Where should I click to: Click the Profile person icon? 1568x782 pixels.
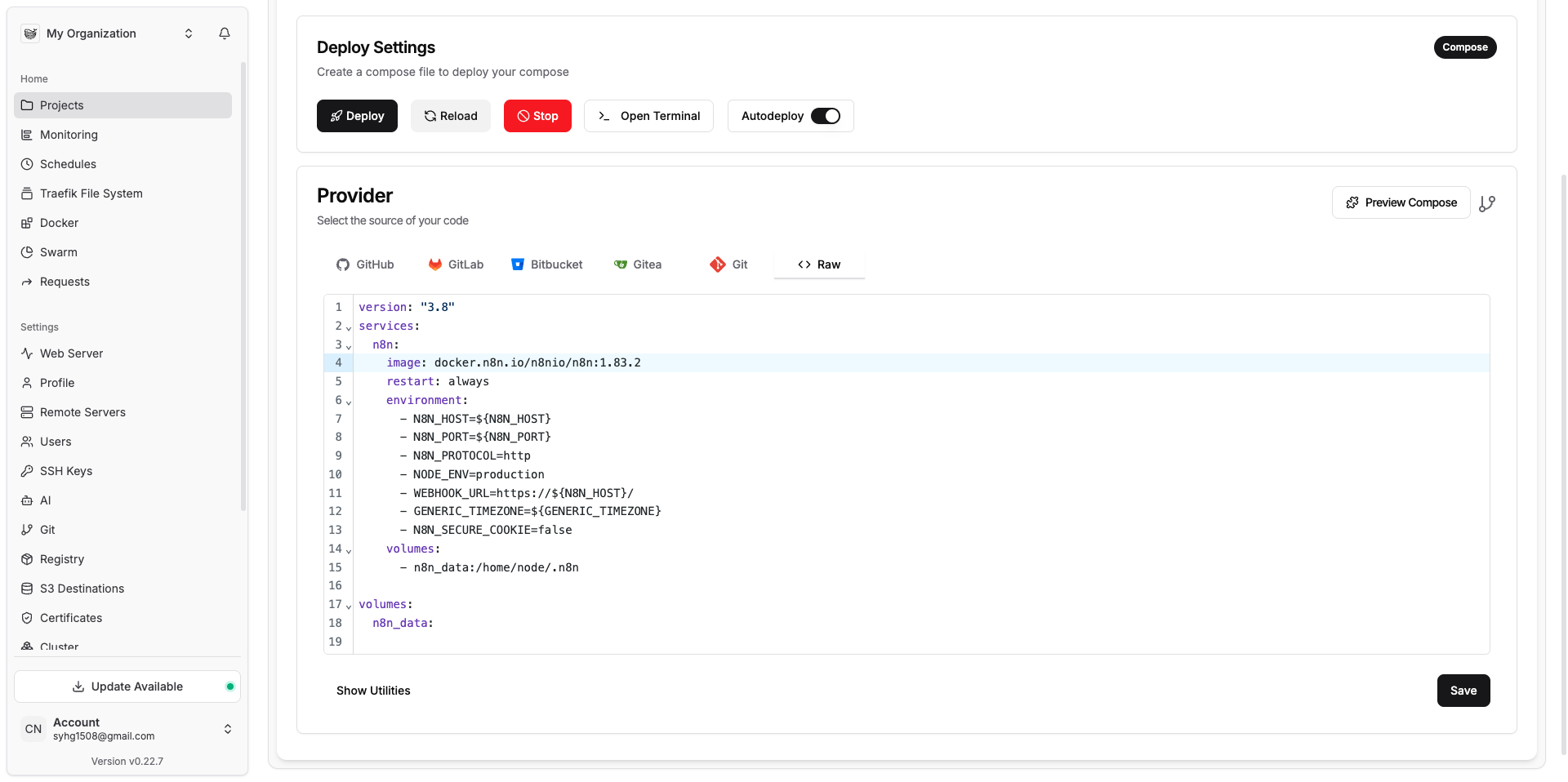click(27, 383)
